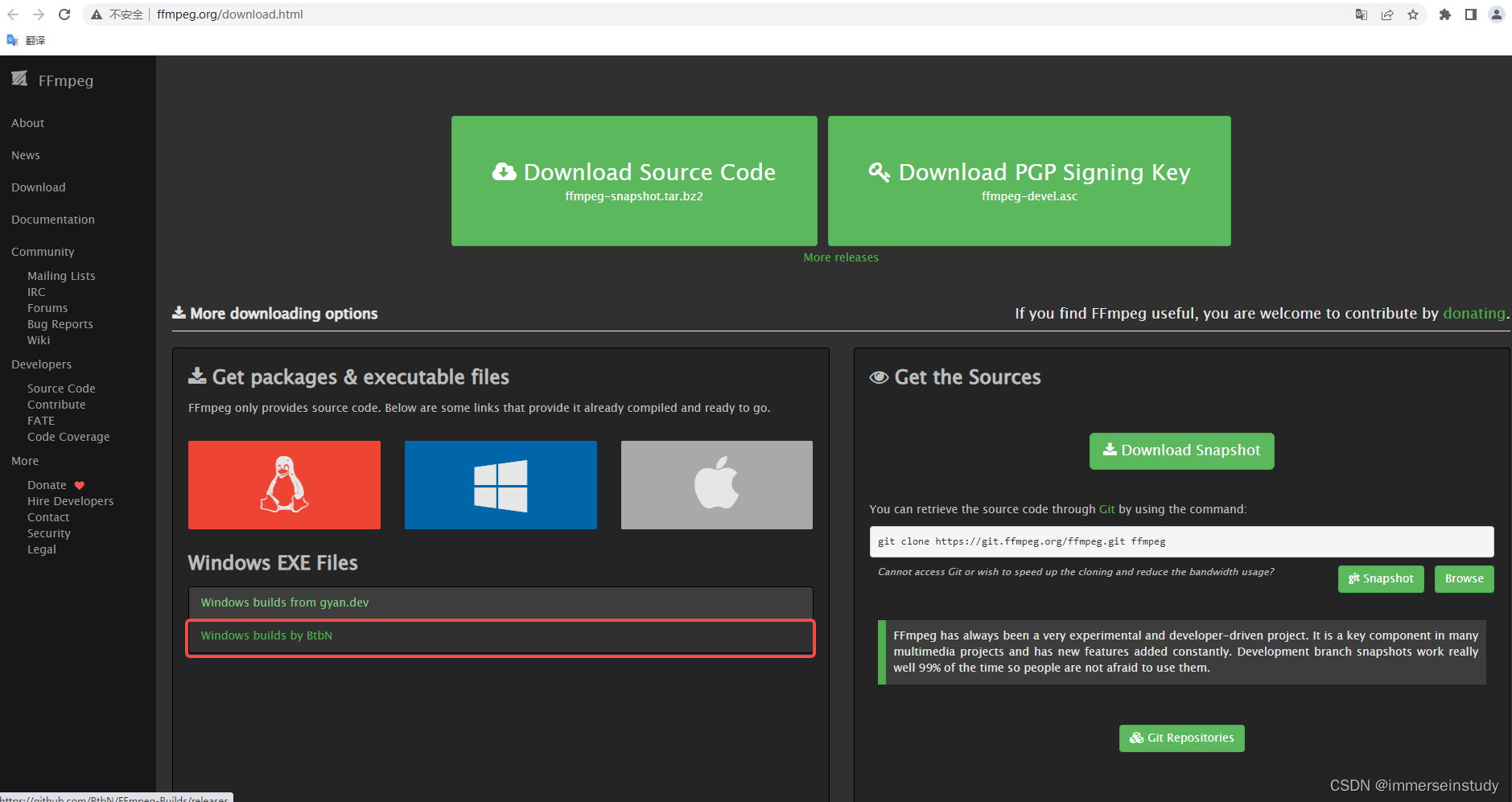Open the Contribute sidebar link
Screen dimensions: 1512x802
click(56, 405)
